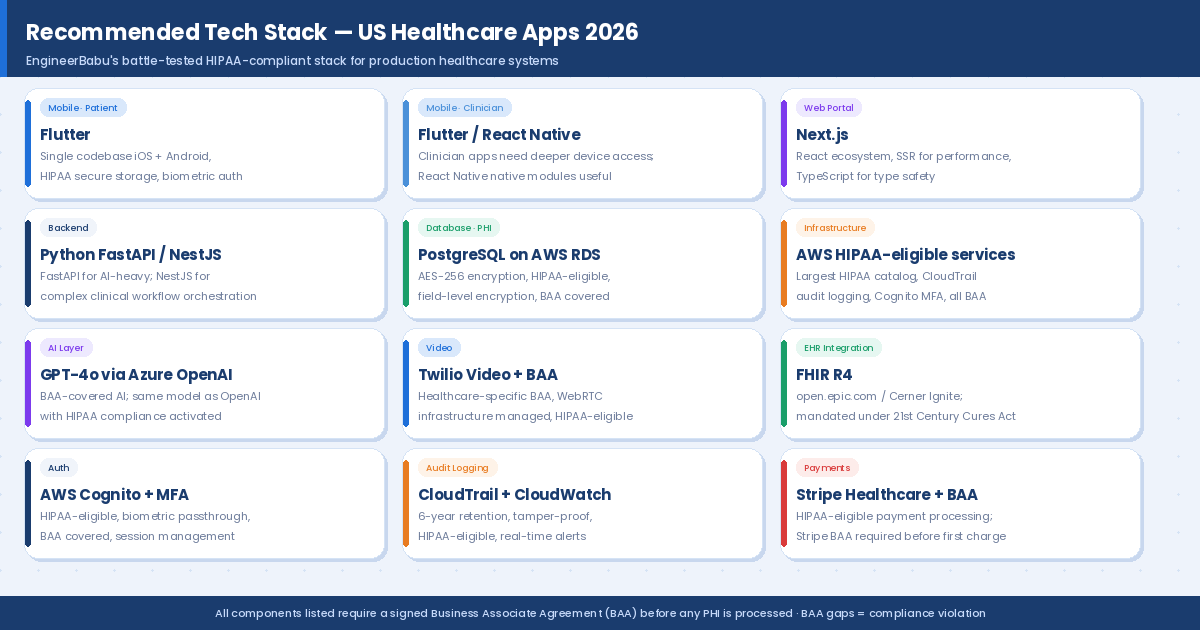Click the 'EHR Integration' tag badge
1200x630 pixels.
click(x=839, y=348)
